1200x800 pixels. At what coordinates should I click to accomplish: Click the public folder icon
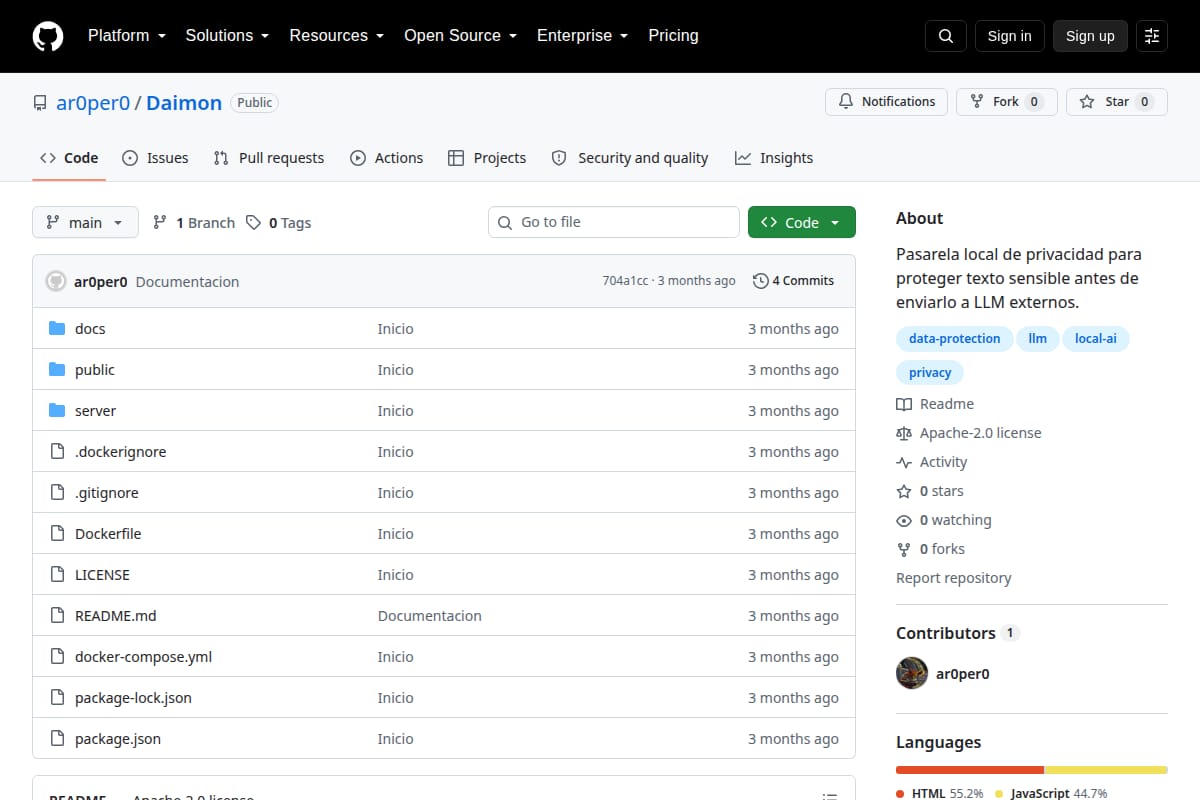(x=57, y=369)
